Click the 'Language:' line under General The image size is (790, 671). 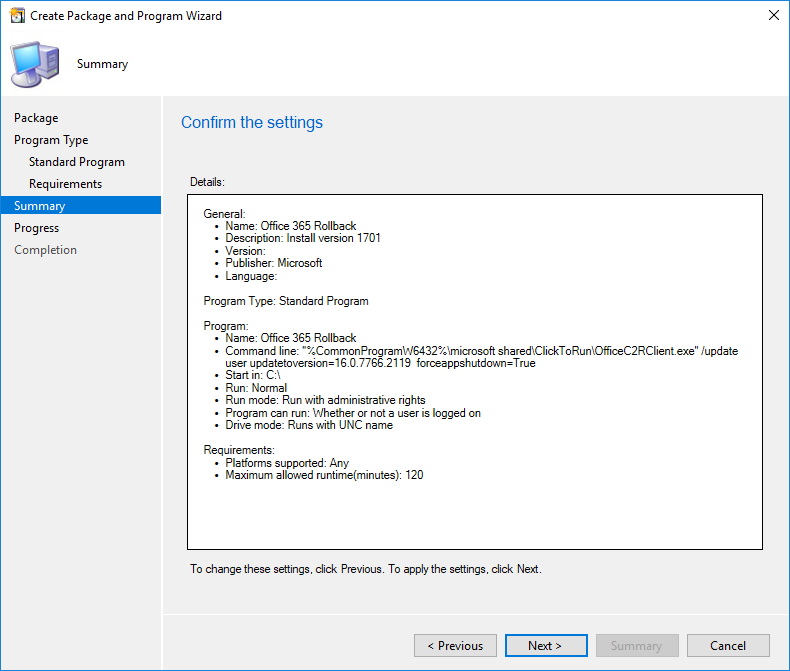coord(251,276)
